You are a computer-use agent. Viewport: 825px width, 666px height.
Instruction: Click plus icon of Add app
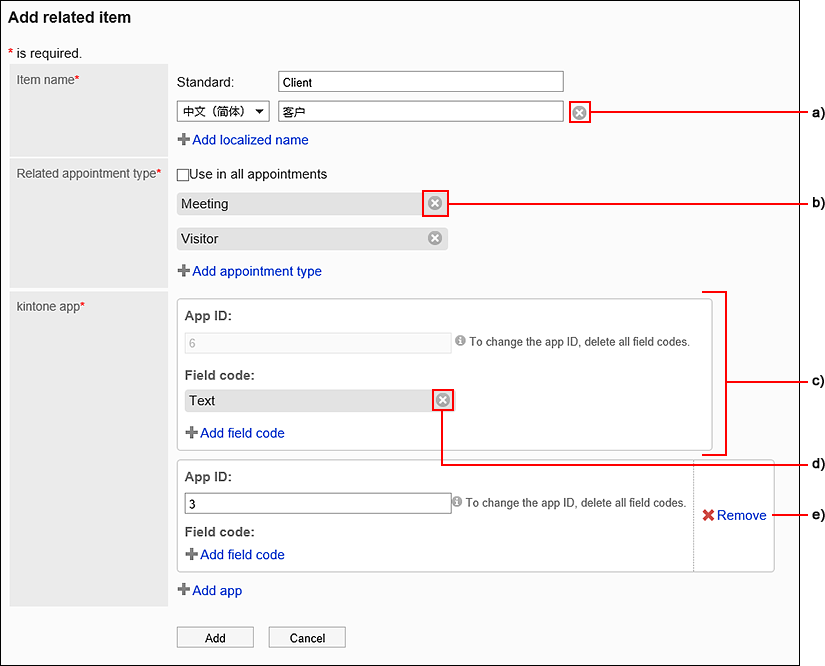[x=184, y=589]
